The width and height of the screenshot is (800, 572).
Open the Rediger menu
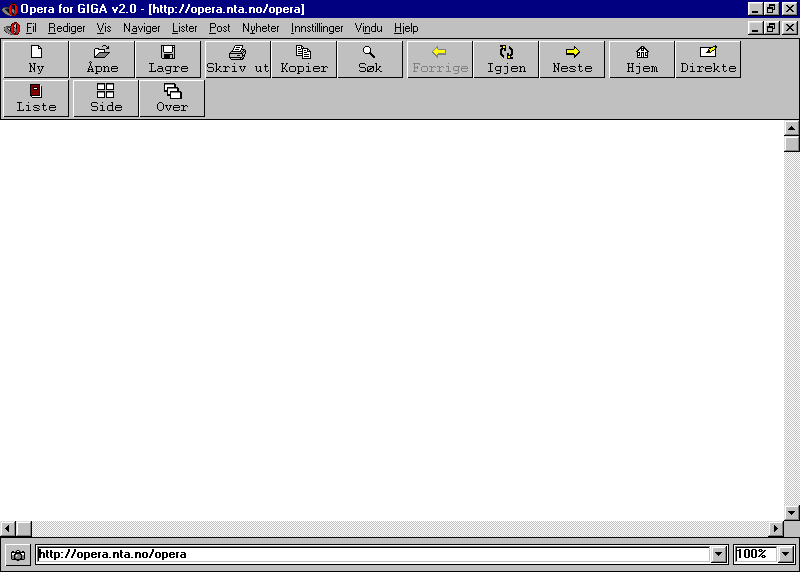pyautogui.click(x=66, y=28)
